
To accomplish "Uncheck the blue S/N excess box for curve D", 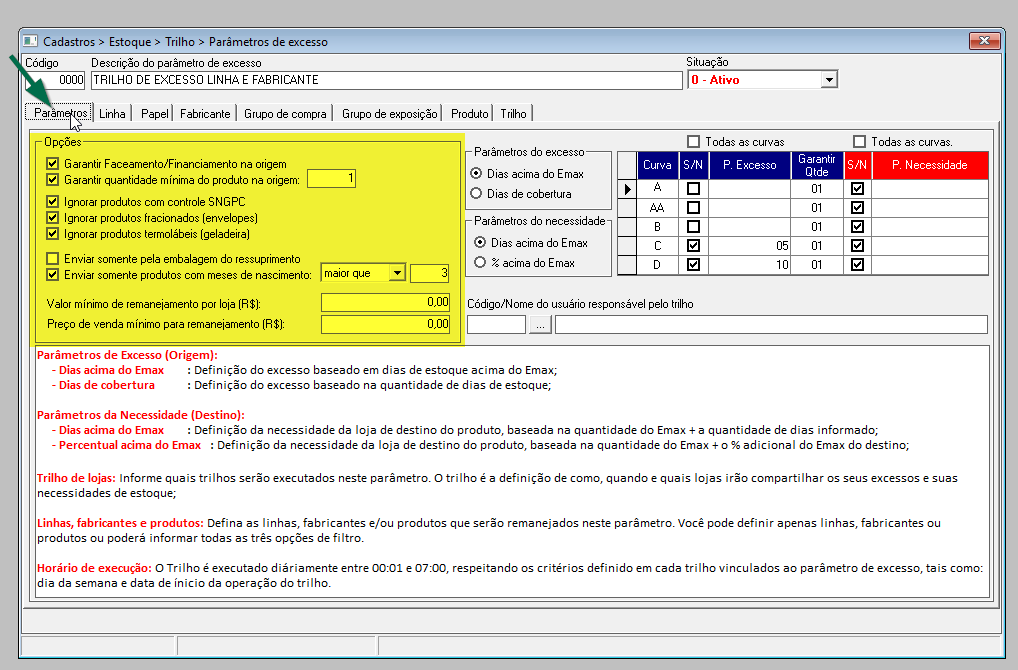I will point(693,265).
